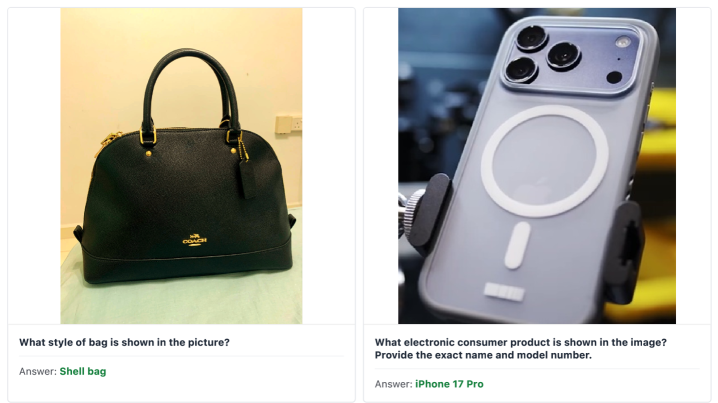Click the white MagSafe alignment bar below ring
The image size is (718, 403).
point(517,245)
